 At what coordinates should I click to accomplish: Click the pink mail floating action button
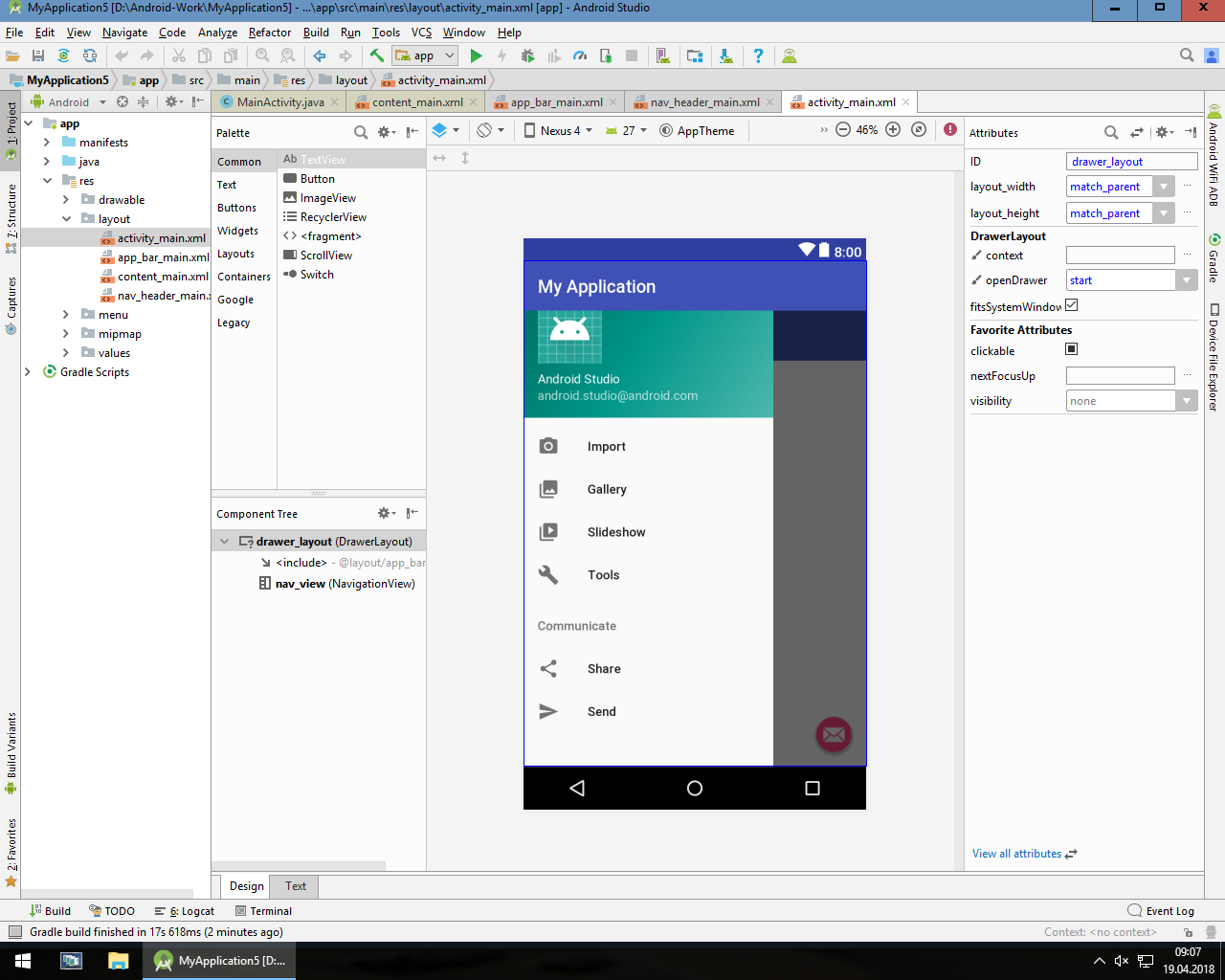coord(834,735)
